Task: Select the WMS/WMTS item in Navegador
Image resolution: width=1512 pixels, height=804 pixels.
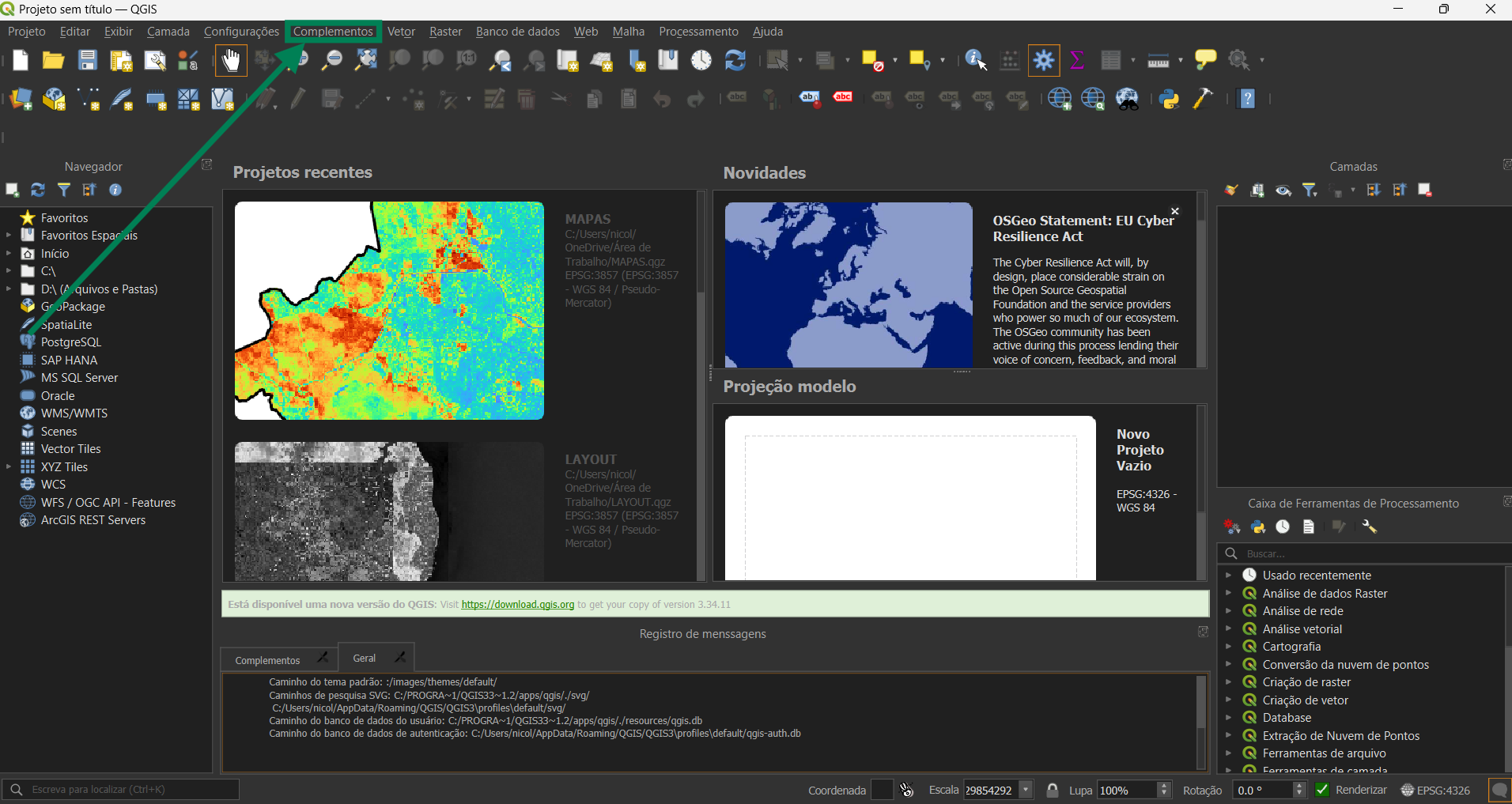Action: coord(74,413)
